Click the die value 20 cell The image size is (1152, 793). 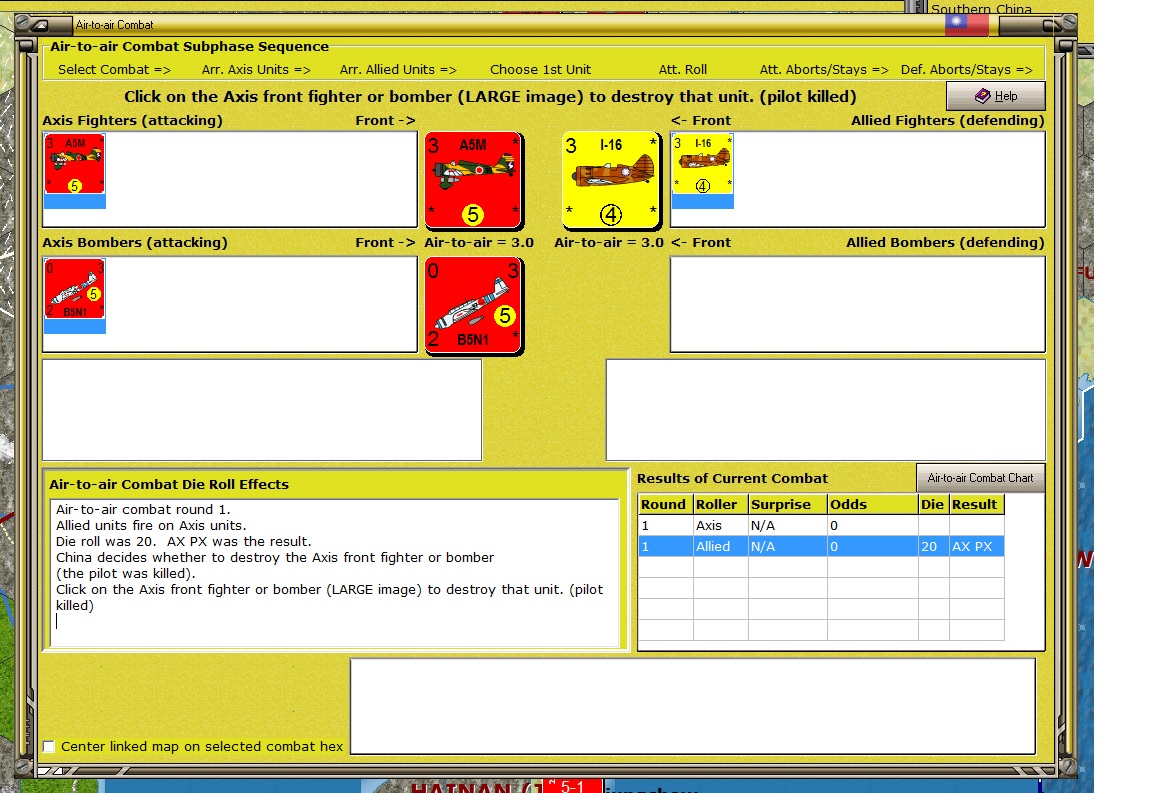click(933, 546)
